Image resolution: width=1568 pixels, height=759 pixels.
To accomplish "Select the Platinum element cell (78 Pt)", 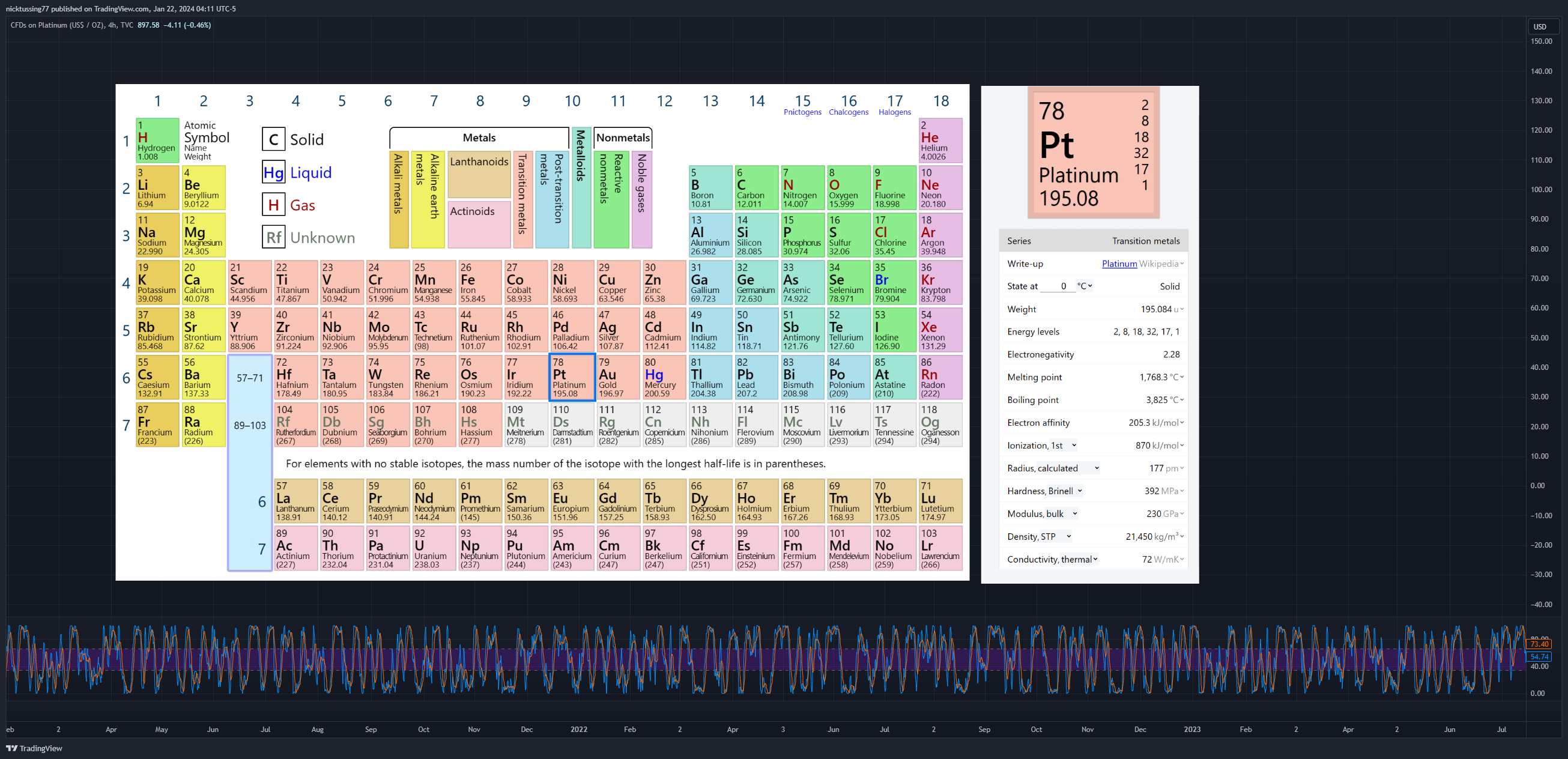I will [572, 377].
